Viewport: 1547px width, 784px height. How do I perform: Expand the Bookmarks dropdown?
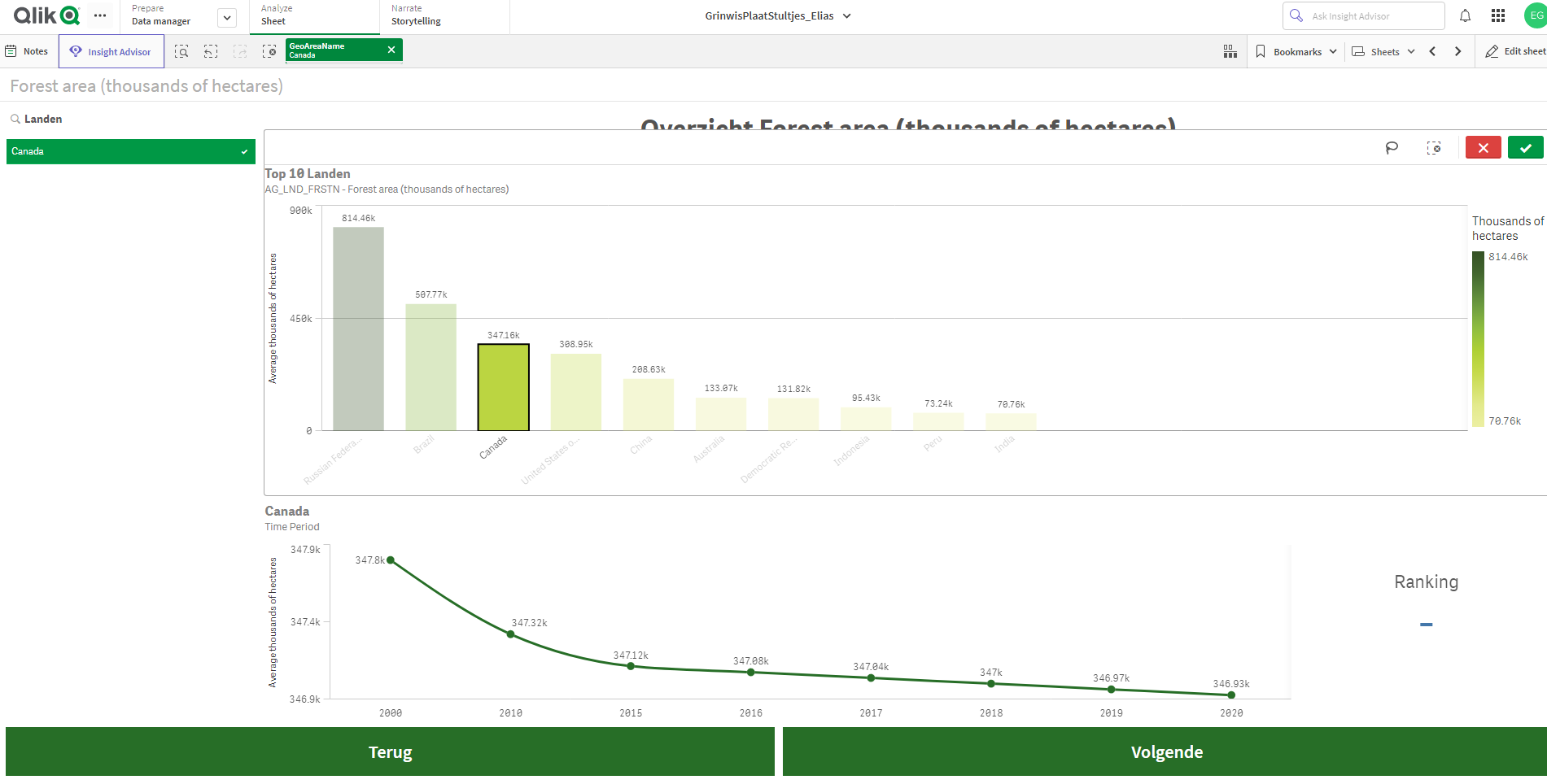(x=1296, y=50)
